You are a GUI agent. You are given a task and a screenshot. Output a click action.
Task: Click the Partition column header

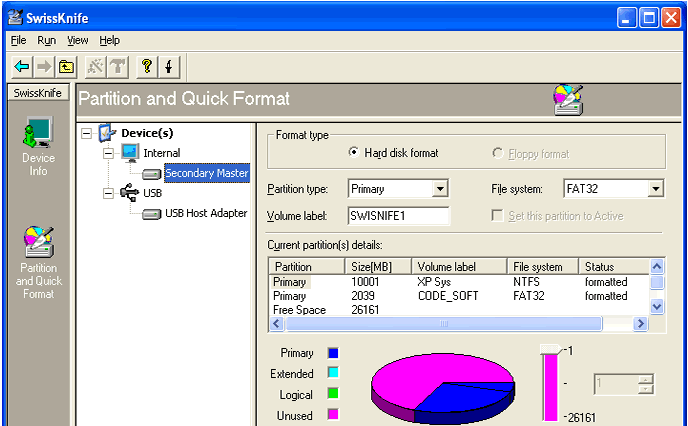click(x=306, y=266)
